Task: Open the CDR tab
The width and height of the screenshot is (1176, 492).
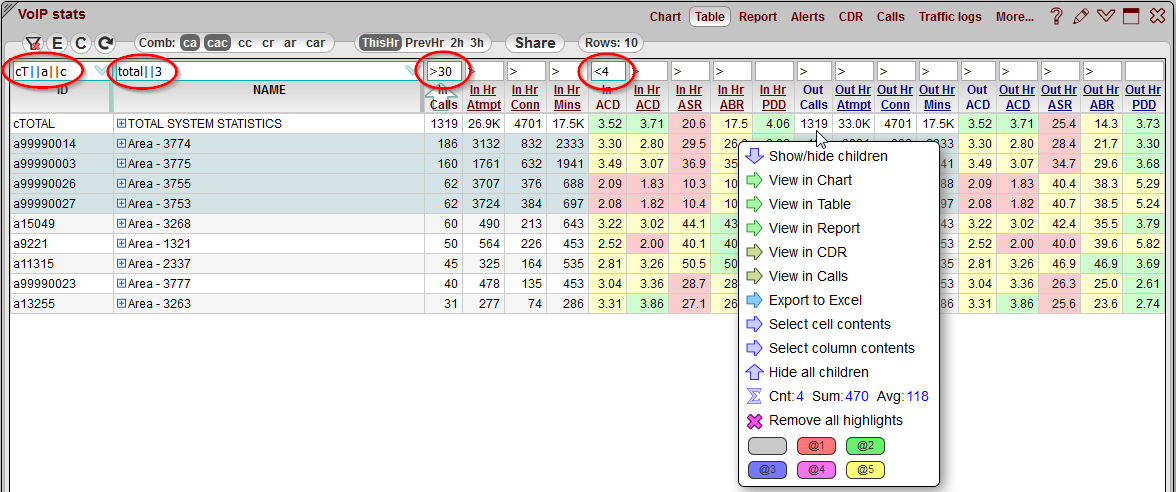Action: [850, 16]
